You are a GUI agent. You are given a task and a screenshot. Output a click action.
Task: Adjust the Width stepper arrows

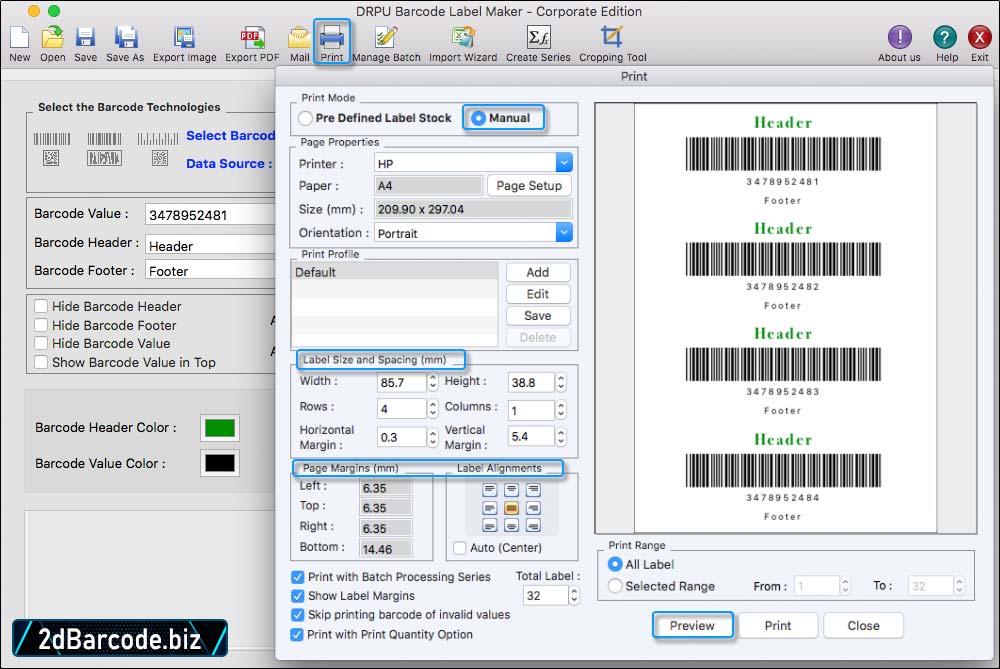(x=433, y=382)
